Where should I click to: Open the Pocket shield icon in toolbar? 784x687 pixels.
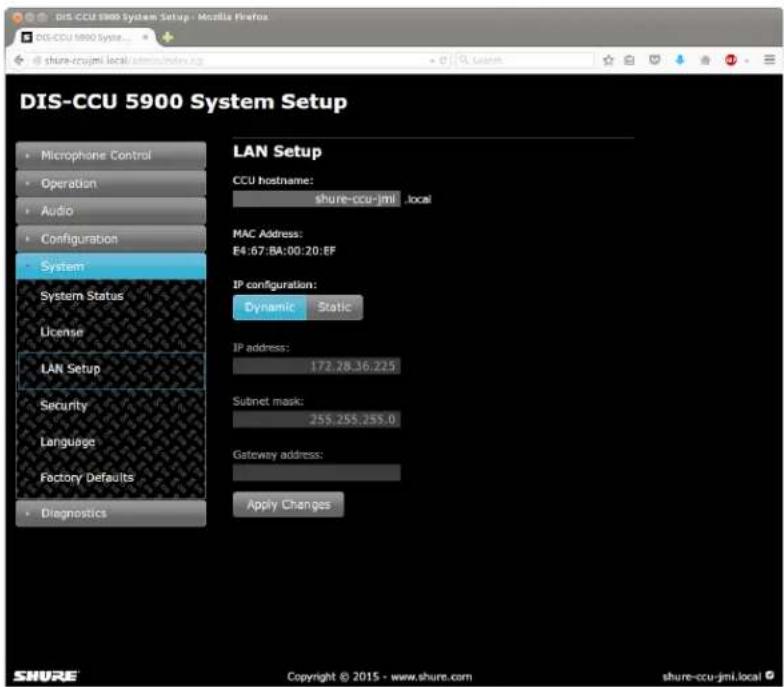[x=654, y=60]
